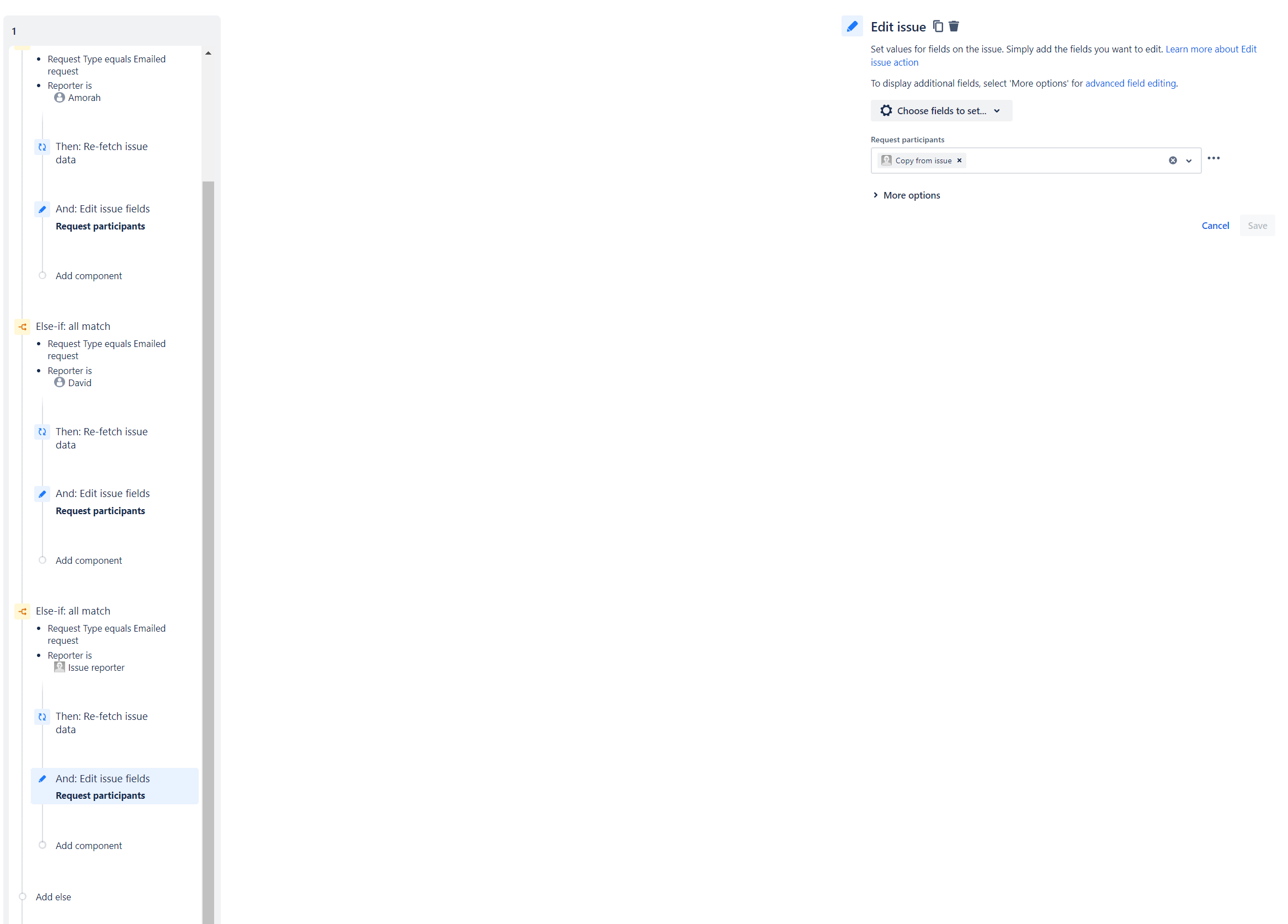
Task: Open the Choose fields to set dropdown
Action: [x=941, y=111]
